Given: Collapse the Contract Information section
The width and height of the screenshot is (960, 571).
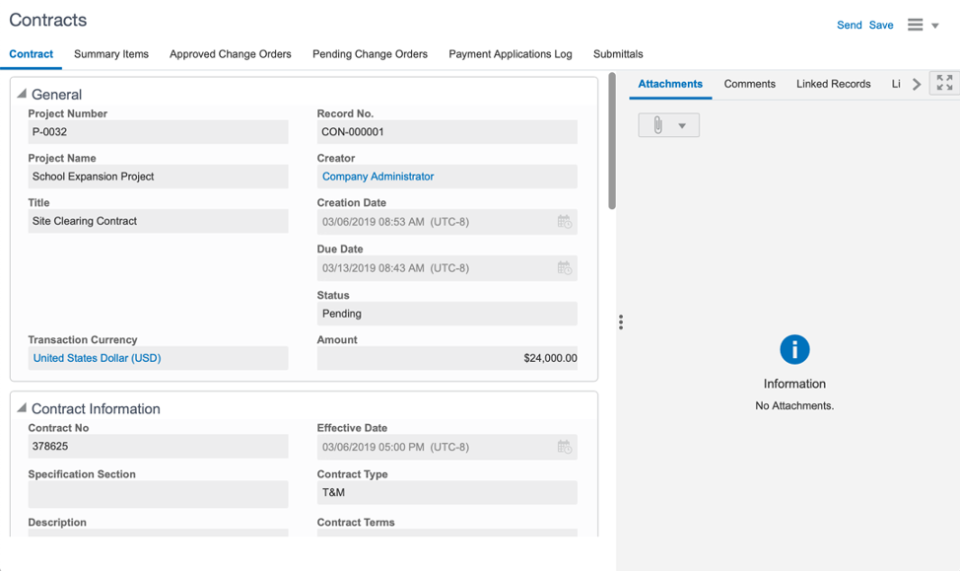Looking at the screenshot, I should (x=22, y=408).
